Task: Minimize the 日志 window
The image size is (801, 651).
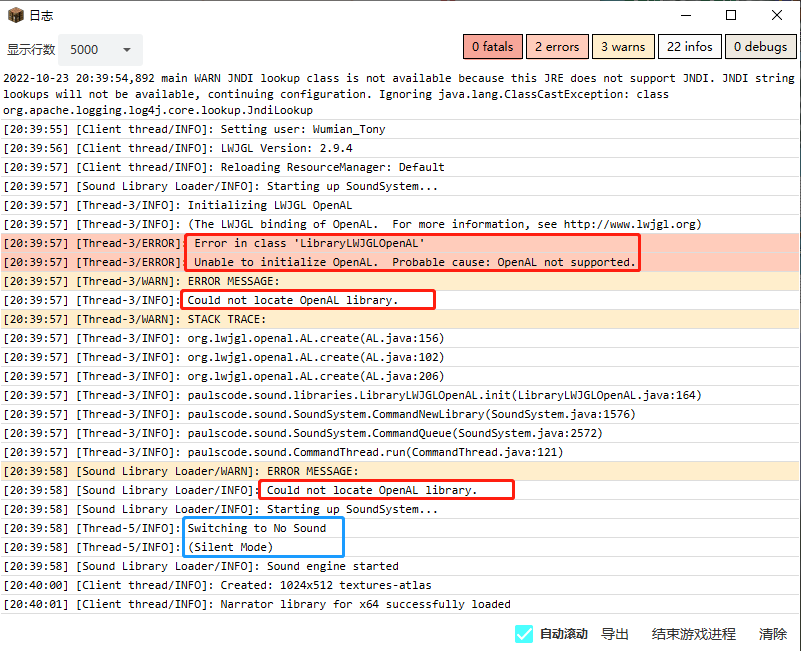Action: (x=686, y=15)
